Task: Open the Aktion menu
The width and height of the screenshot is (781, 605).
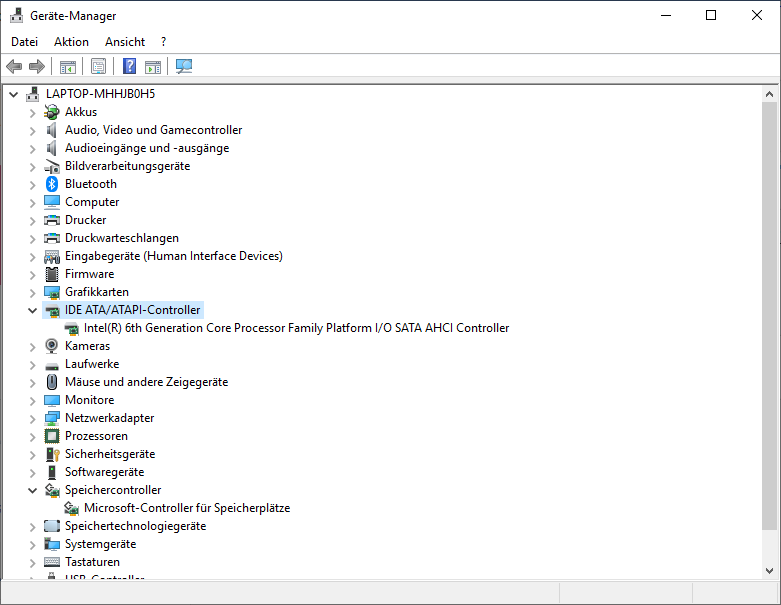Action: (71, 42)
